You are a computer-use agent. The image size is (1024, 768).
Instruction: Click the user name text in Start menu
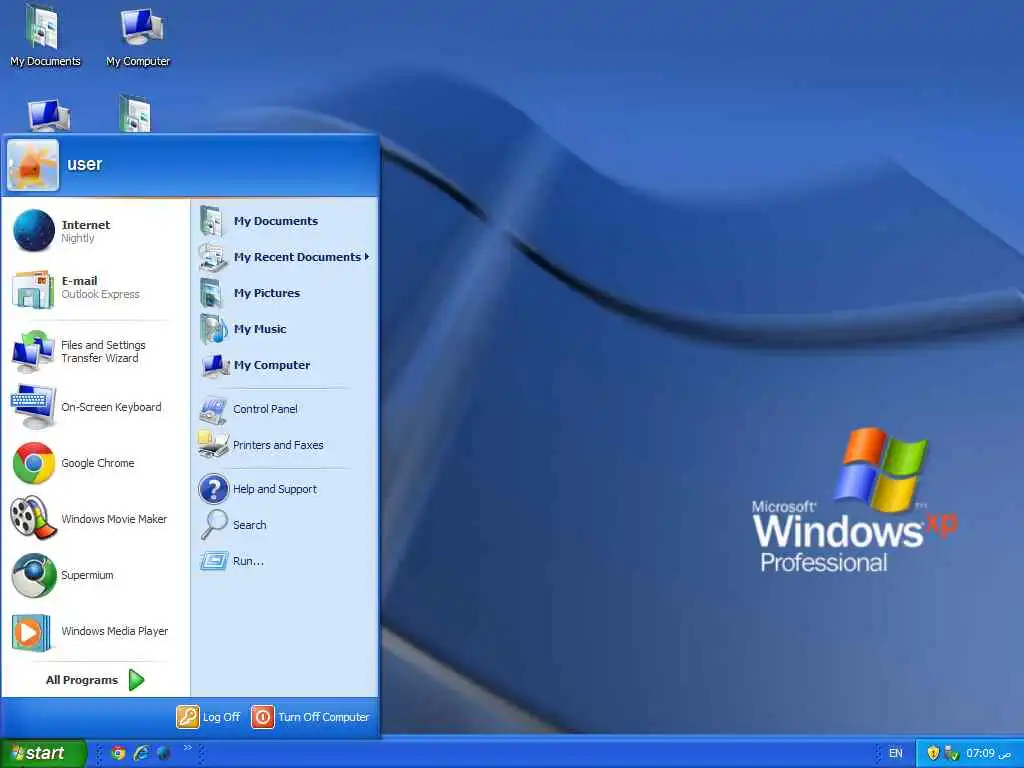[x=85, y=164]
